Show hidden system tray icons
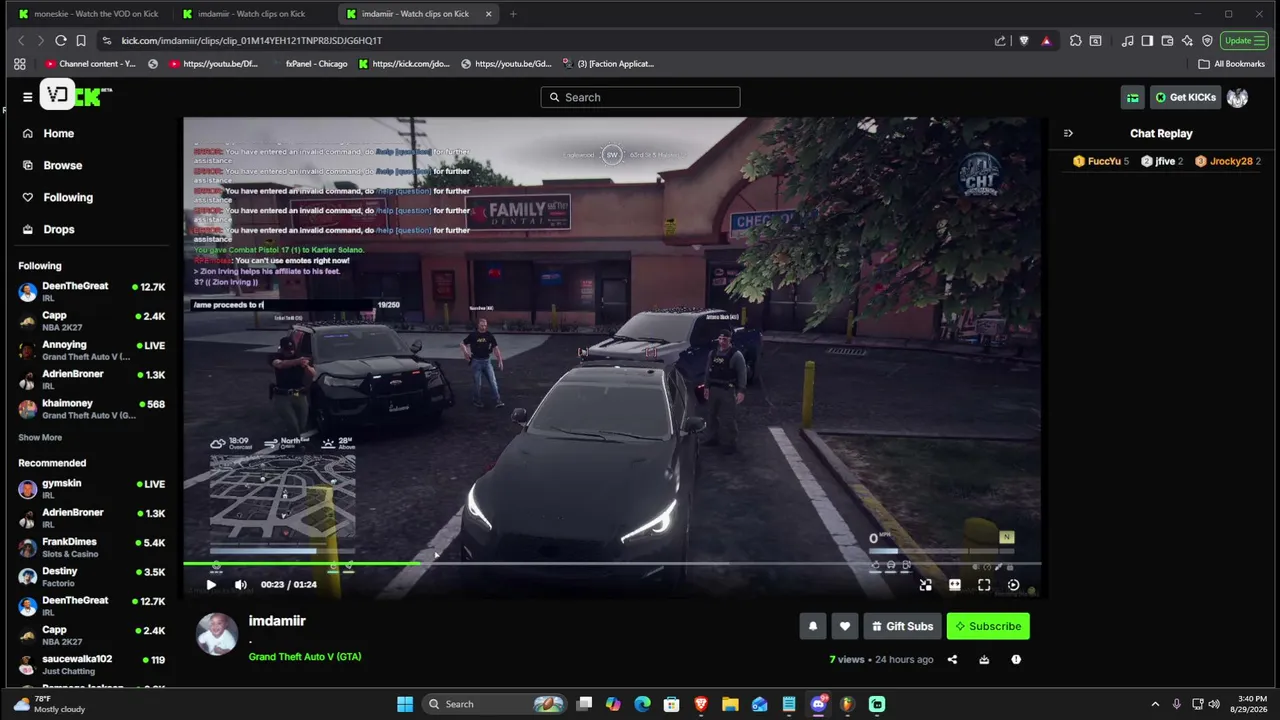This screenshot has width=1280, height=720. [x=1155, y=704]
